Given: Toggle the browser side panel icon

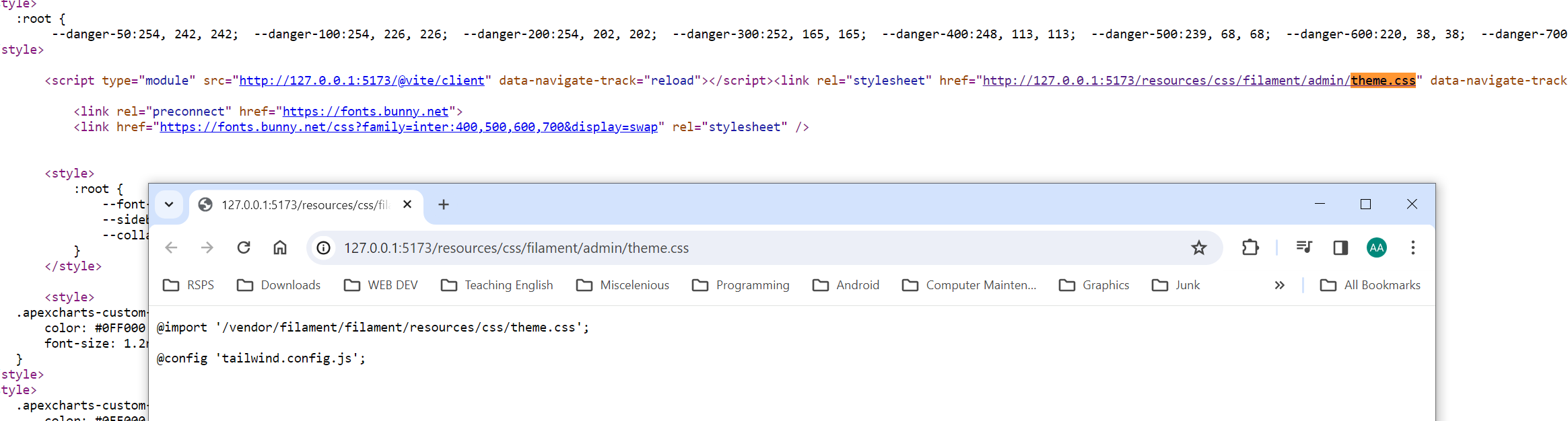Looking at the screenshot, I should tap(1340, 247).
